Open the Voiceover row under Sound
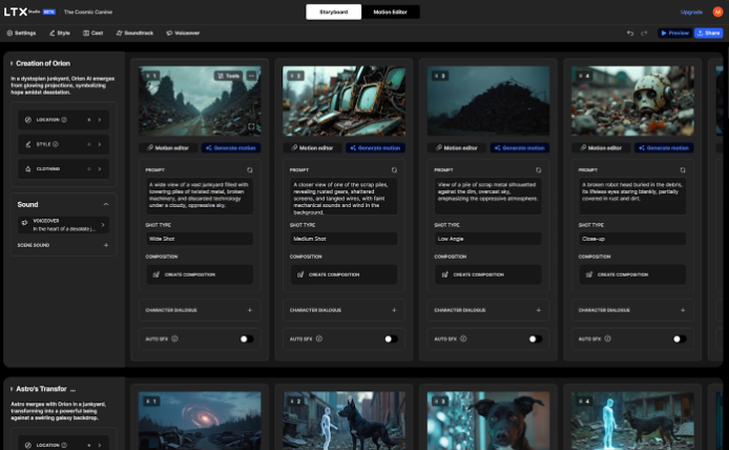Viewport: 729px width, 450px height. [x=64, y=225]
